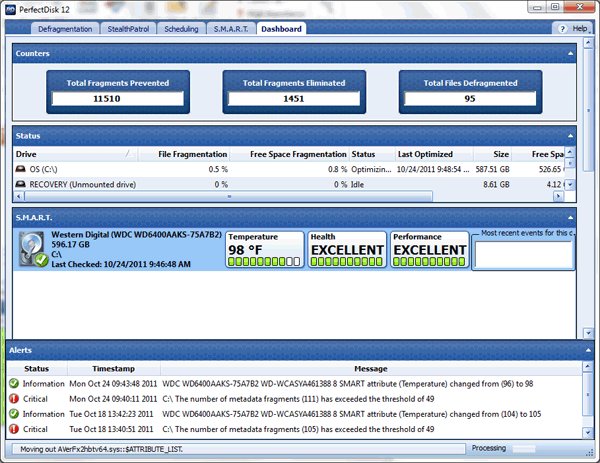Select the Dashboard tab
Image resolution: width=600 pixels, height=463 pixels.
click(281, 29)
